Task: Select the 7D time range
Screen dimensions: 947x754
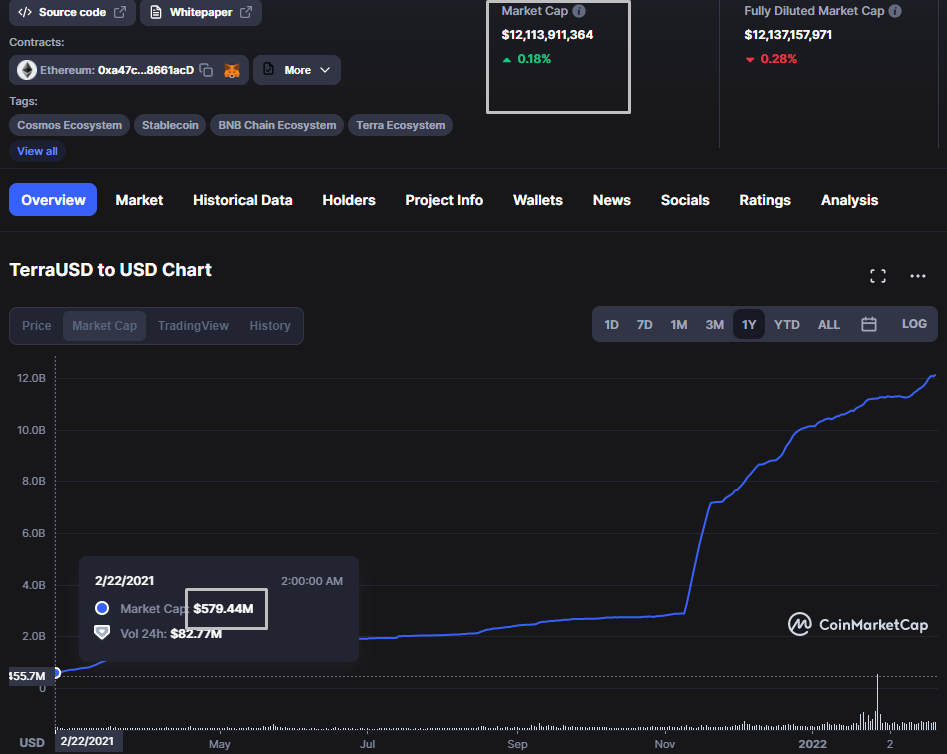Action: tap(645, 324)
